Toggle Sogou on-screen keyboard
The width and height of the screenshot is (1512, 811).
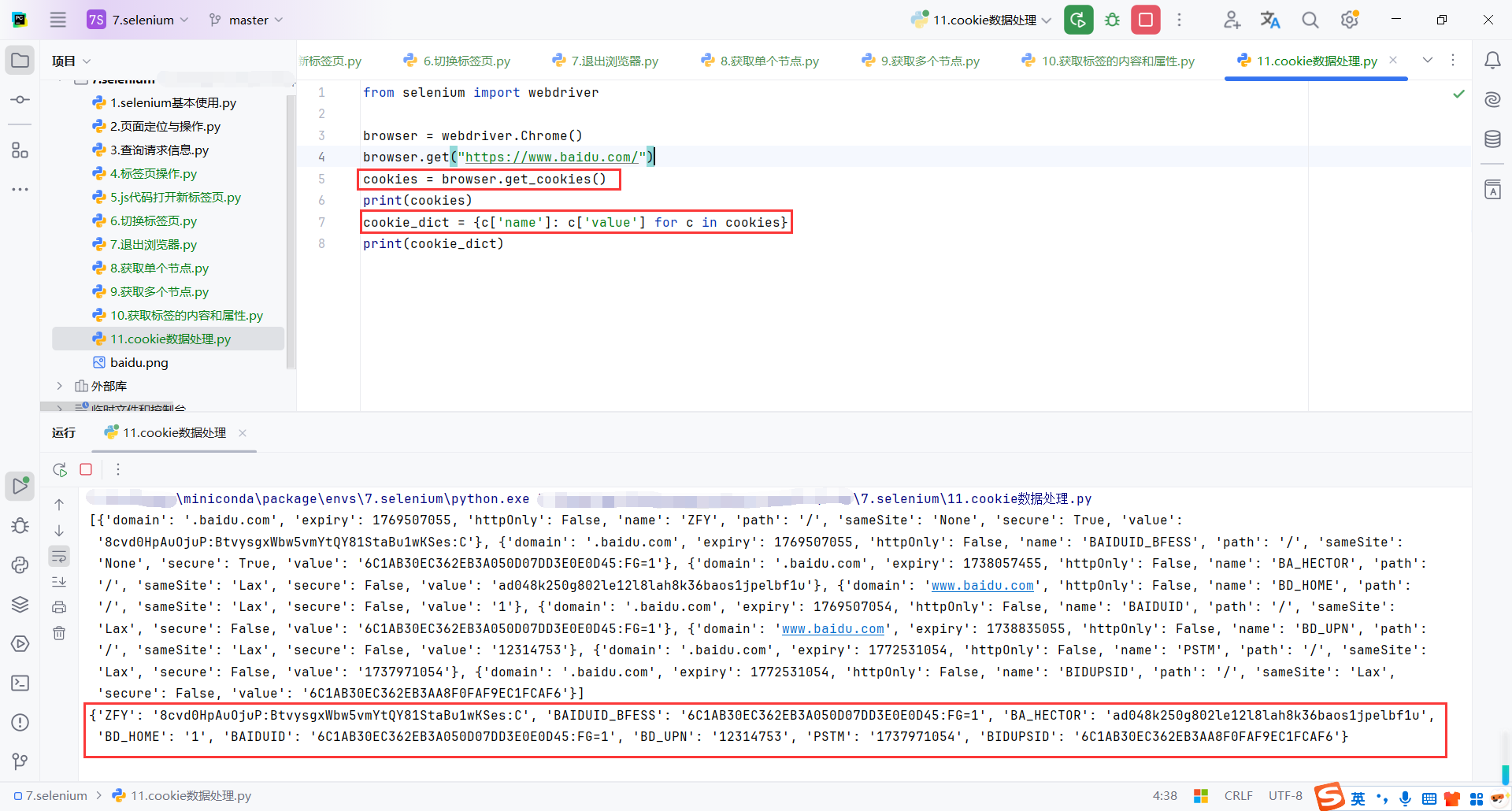(x=1429, y=798)
